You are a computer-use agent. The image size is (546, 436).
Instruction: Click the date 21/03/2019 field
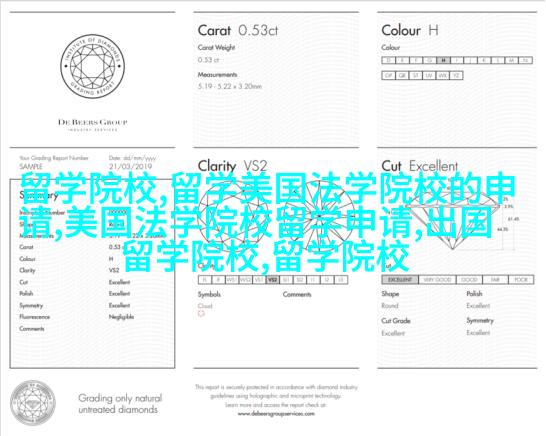point(130,166)
